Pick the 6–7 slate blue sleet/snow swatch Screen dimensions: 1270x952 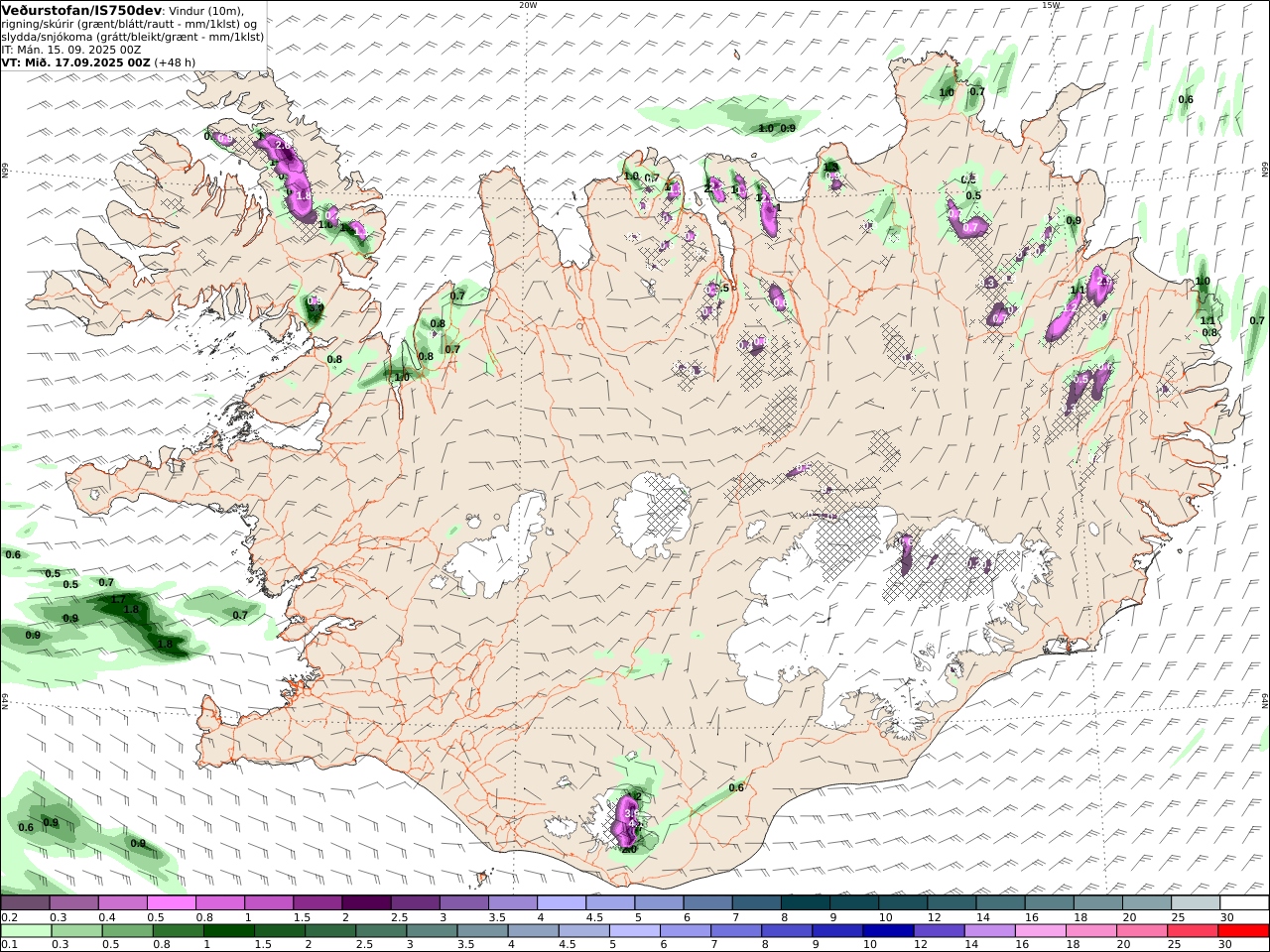(x=707, y=902)
